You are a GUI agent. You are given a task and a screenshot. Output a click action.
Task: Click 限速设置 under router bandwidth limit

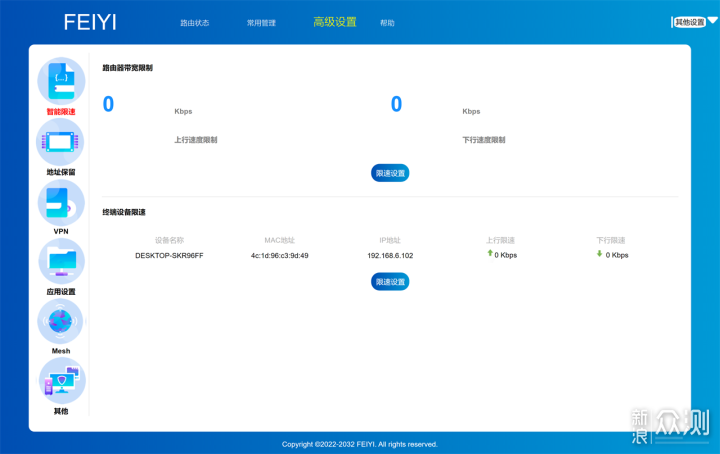click(x=390, y=173)
